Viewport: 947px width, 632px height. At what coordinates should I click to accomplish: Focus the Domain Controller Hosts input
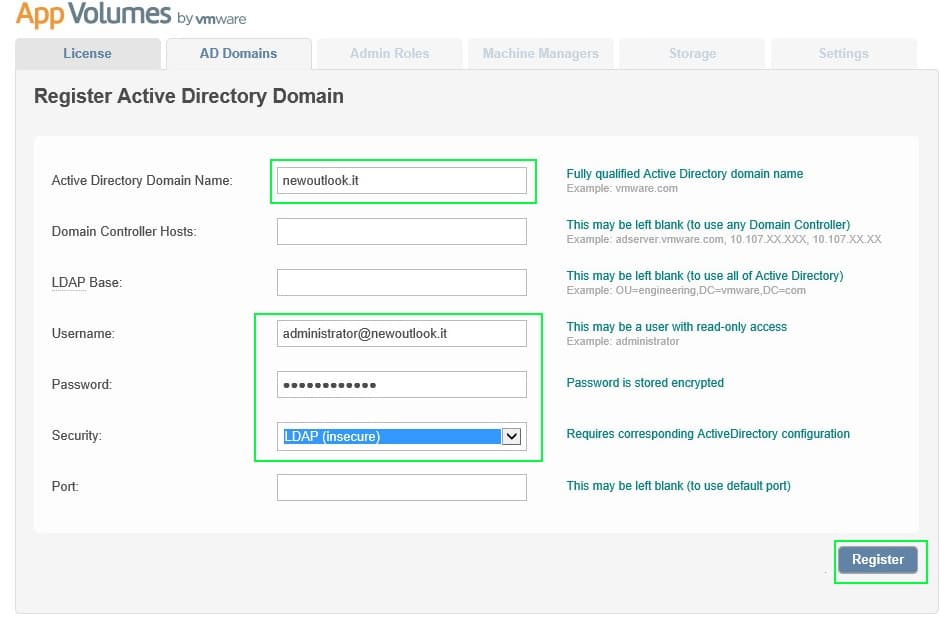(x=401, y=231)
